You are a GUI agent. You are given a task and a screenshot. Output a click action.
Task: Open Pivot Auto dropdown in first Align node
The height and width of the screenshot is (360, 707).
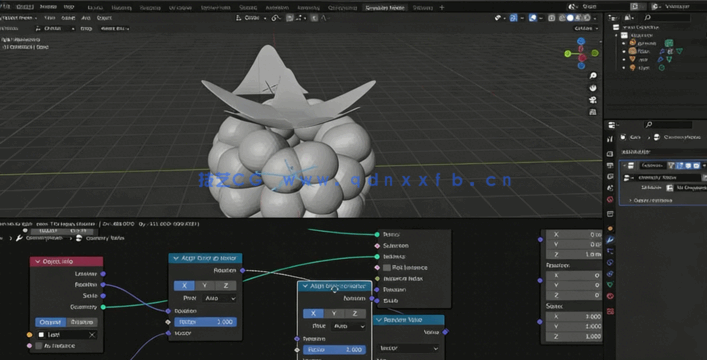[x=220, y=298]
